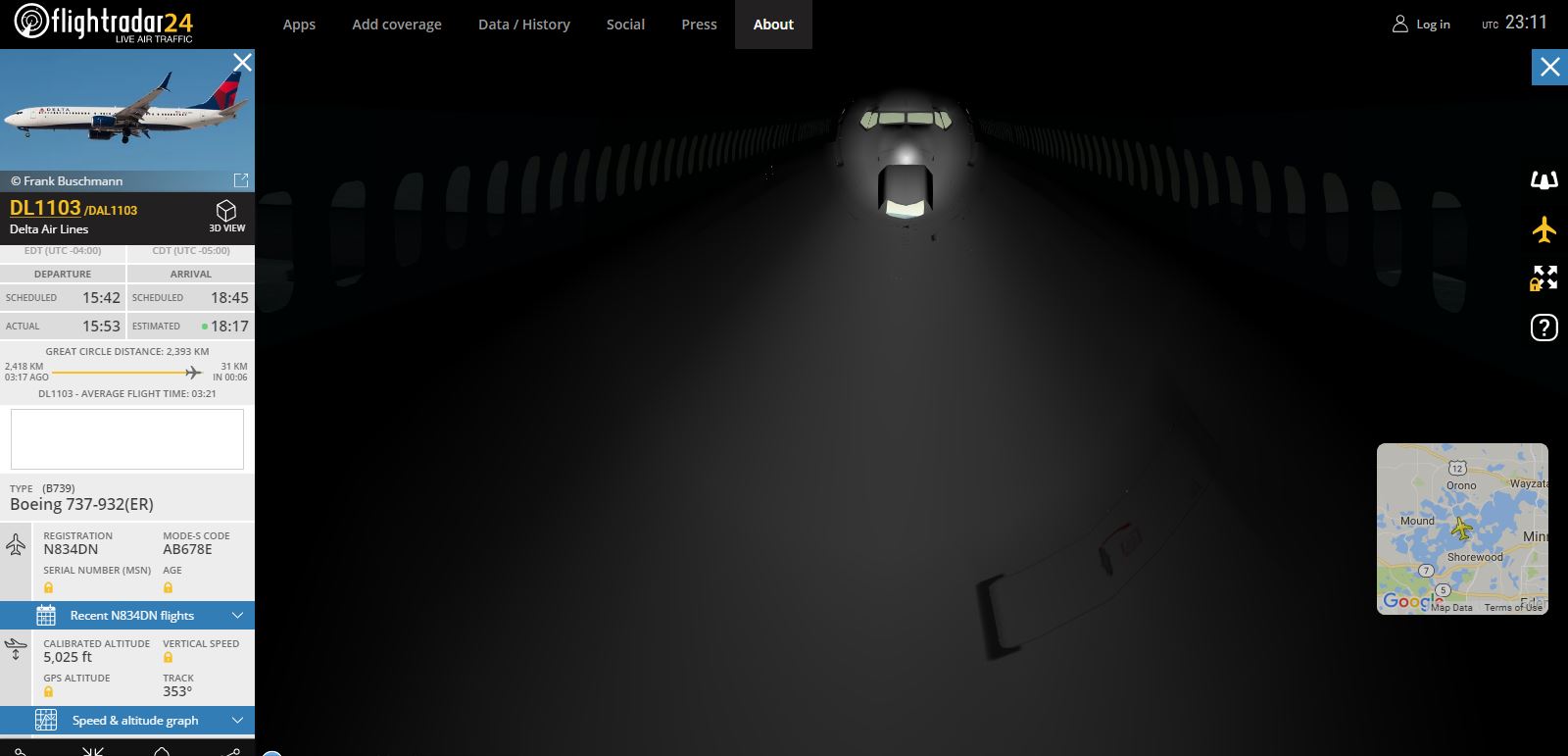The width and height of the screenshot is (1568, 756).
Task: Expand Recent N834DN flights section
Action: pos(127,616)
